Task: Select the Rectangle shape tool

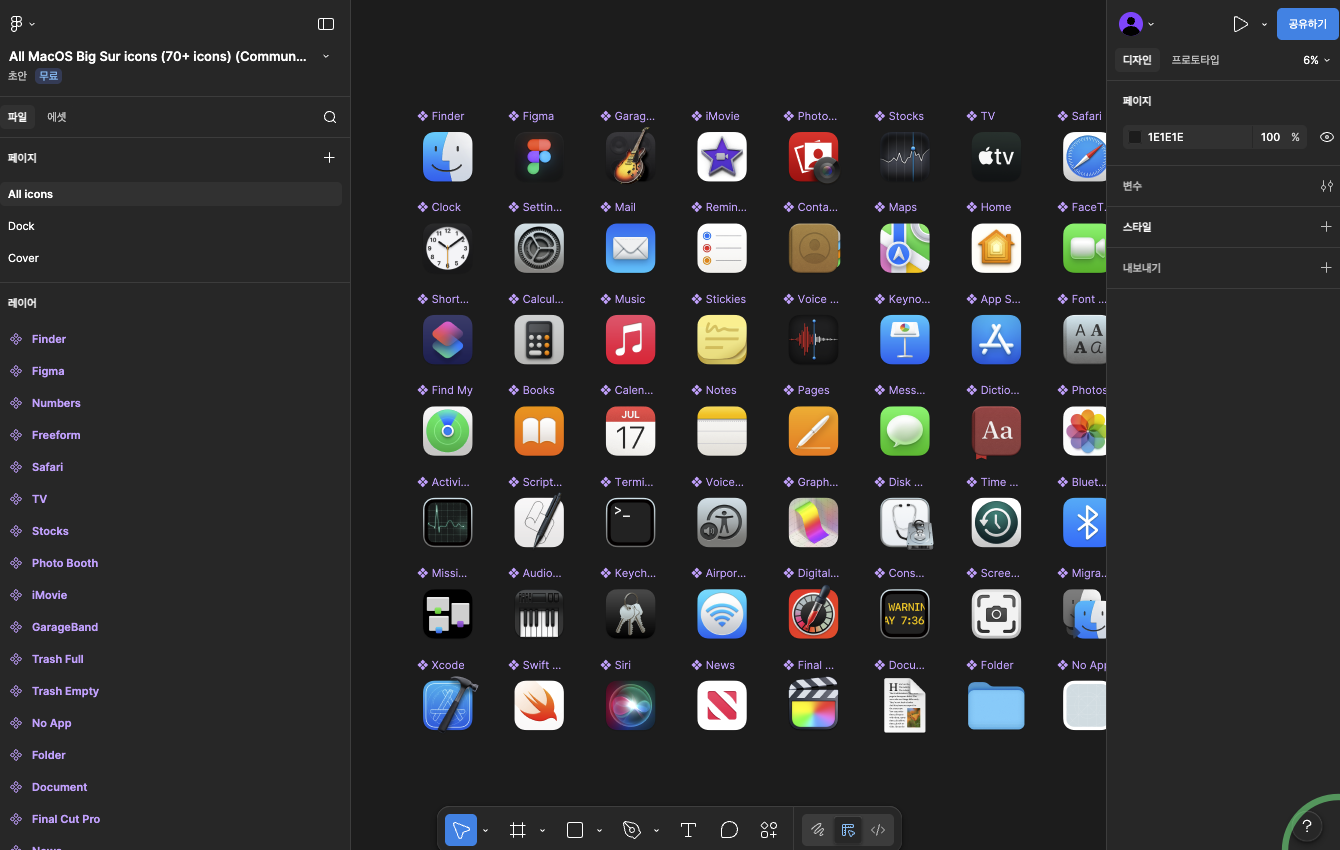Action: (x=575, y=830)
